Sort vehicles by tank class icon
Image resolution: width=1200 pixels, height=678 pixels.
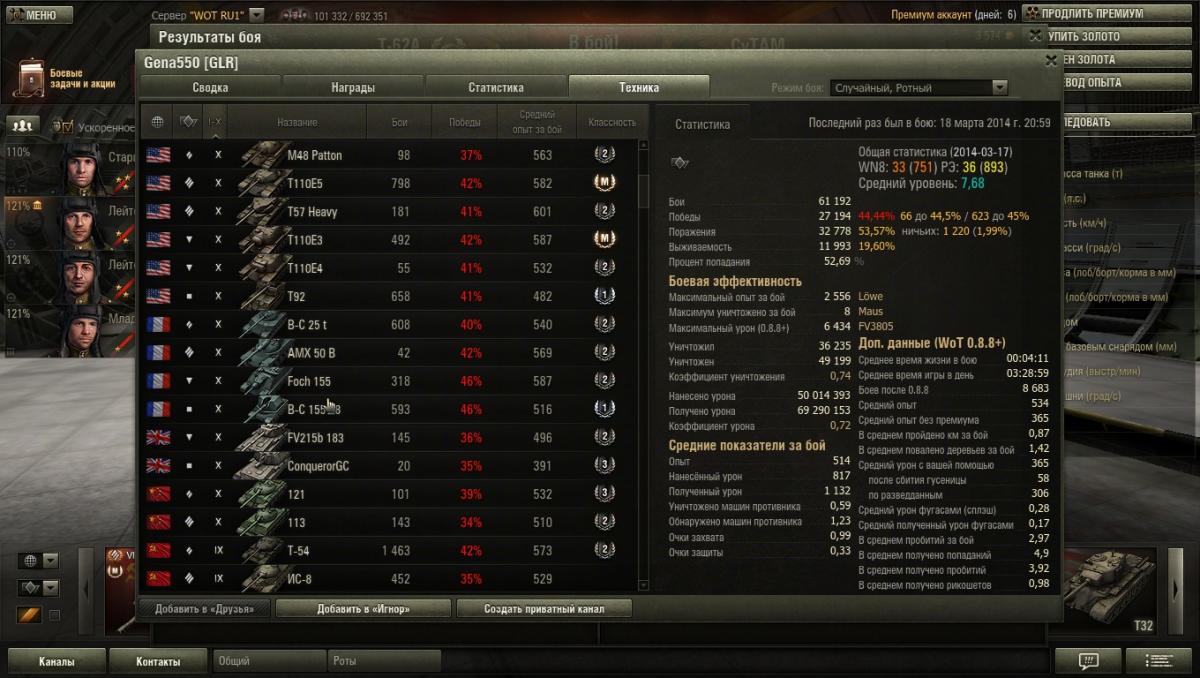188,122
